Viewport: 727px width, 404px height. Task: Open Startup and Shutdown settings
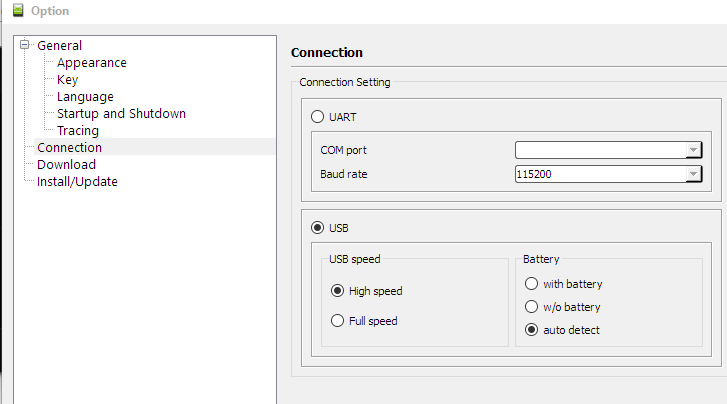click(121, 113)
